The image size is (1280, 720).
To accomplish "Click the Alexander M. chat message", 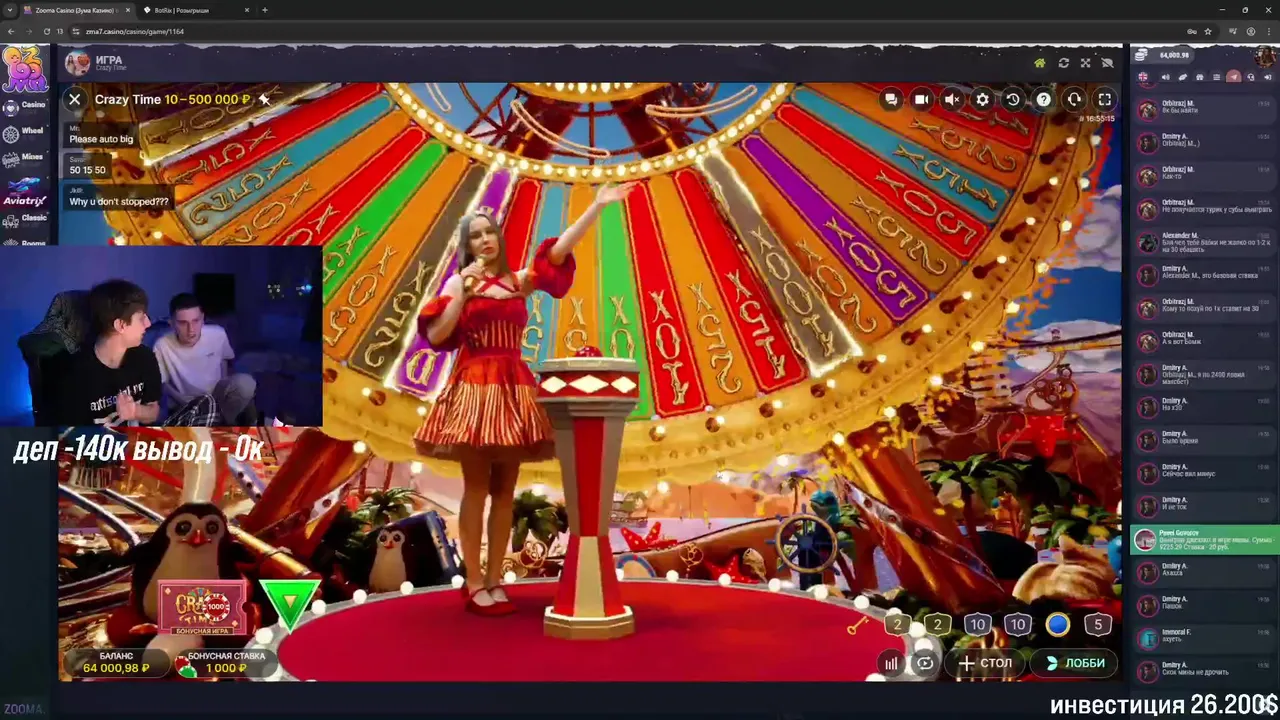I will 1205,241.
